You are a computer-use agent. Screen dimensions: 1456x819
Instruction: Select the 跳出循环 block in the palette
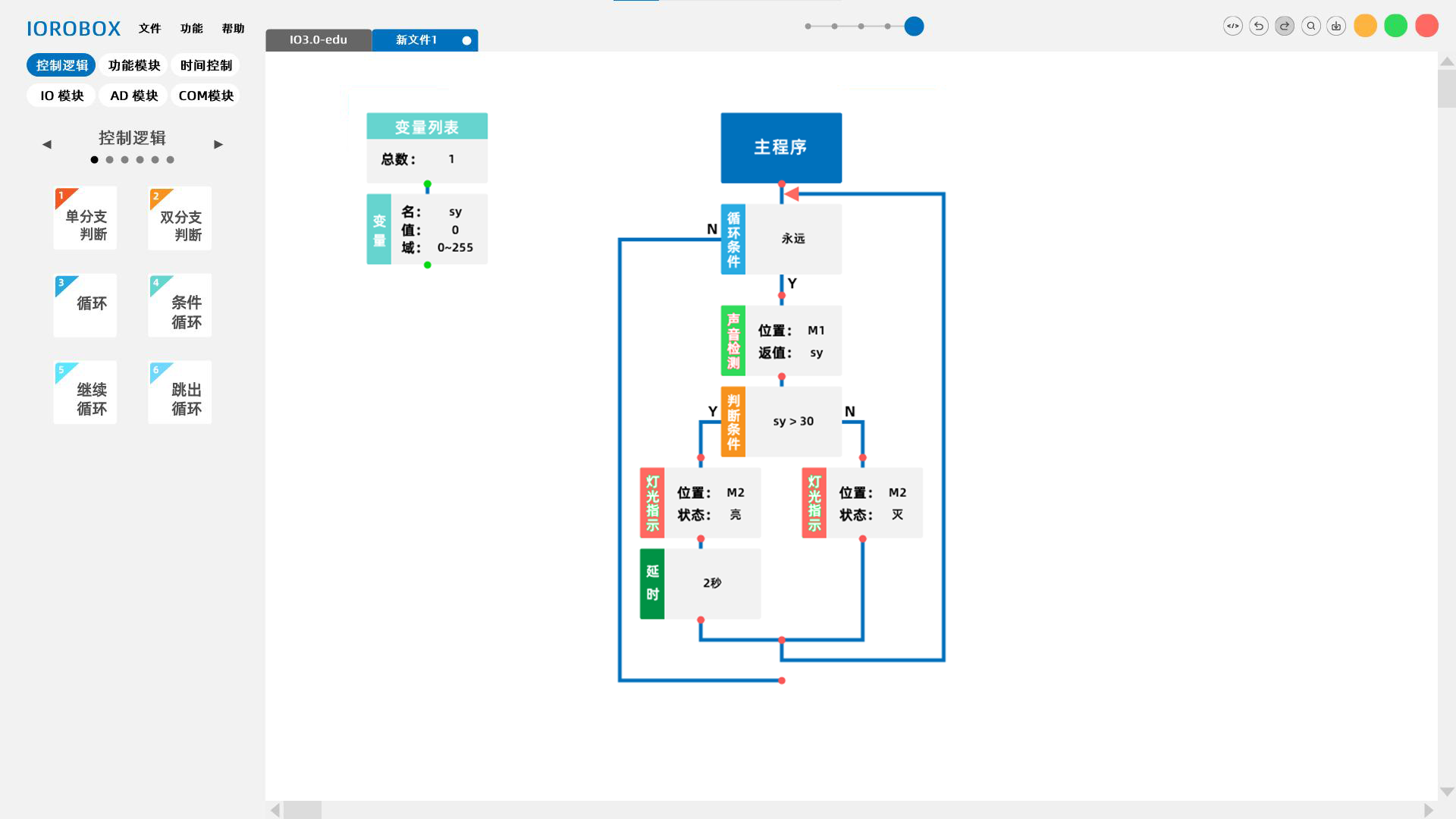(x=179, y=392)
